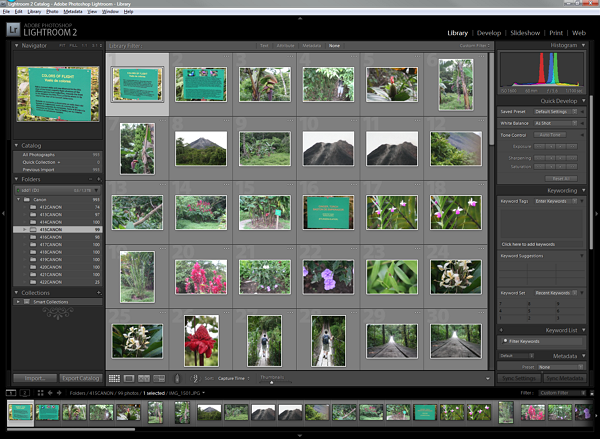Show the secondary display window button
600x439 pixels.
pos(26,394)
